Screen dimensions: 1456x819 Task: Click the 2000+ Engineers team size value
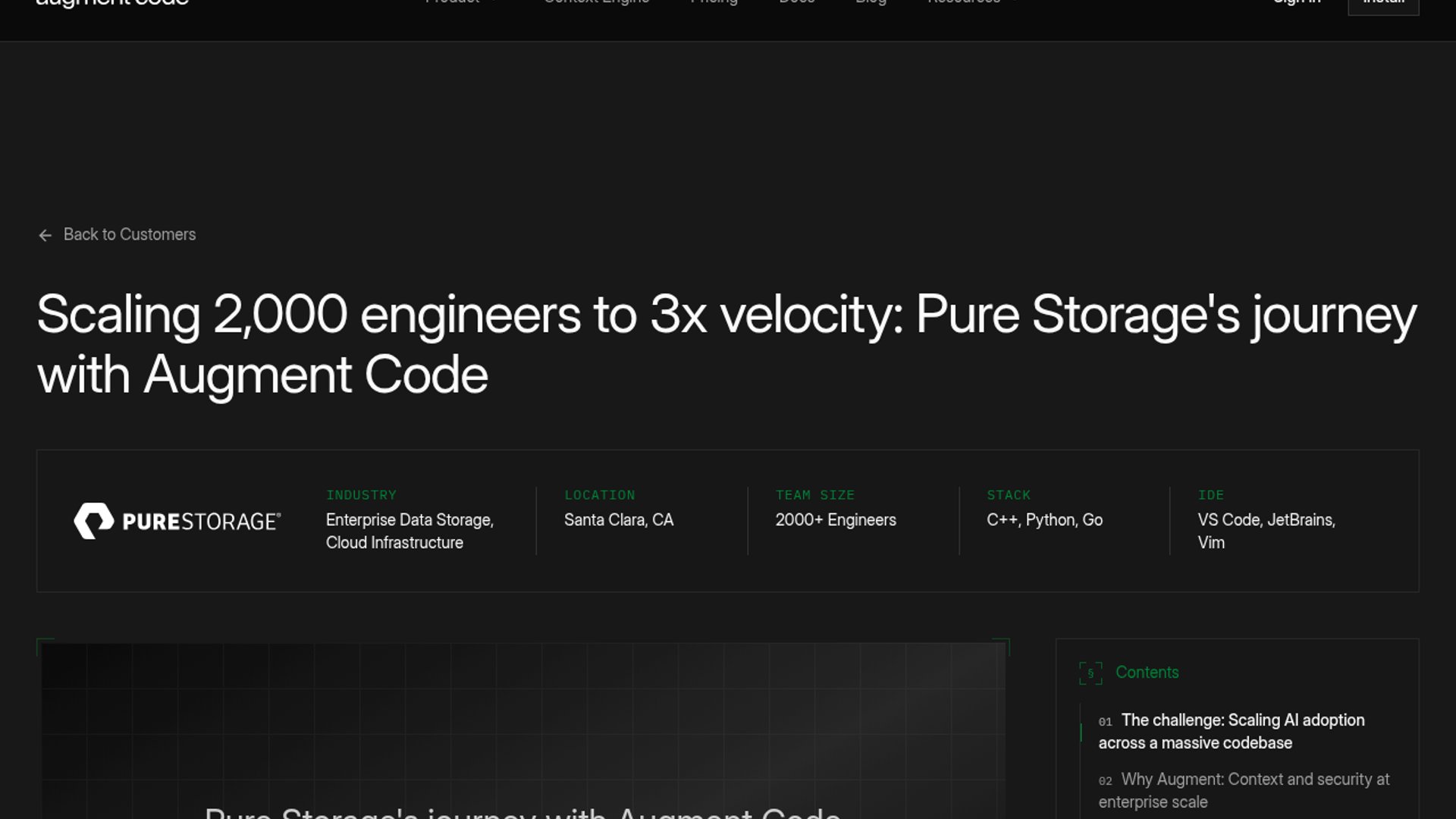pos(836,520)
